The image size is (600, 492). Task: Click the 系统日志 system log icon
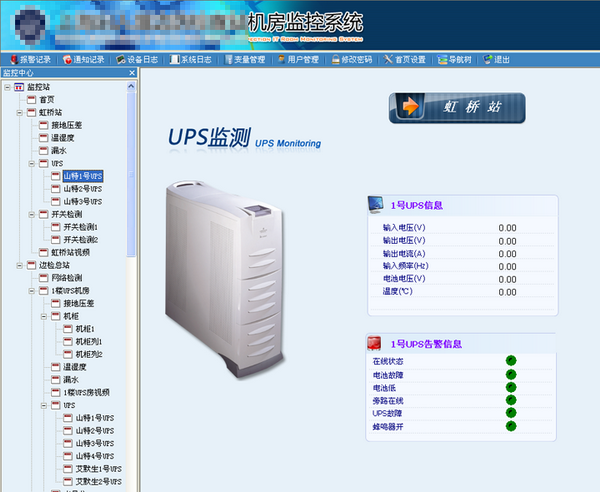[x=174, y=59]
